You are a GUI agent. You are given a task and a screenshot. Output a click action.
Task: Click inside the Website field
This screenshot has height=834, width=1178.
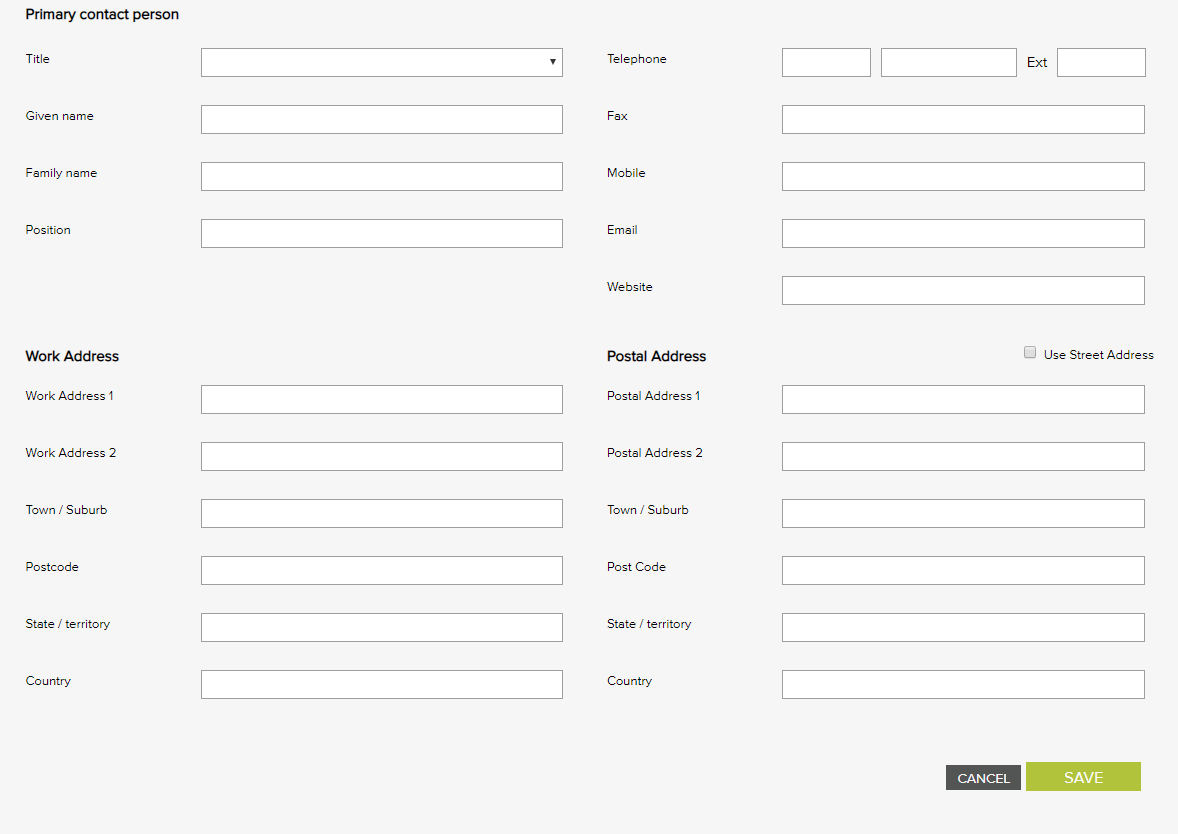click(x=963, y=290)
